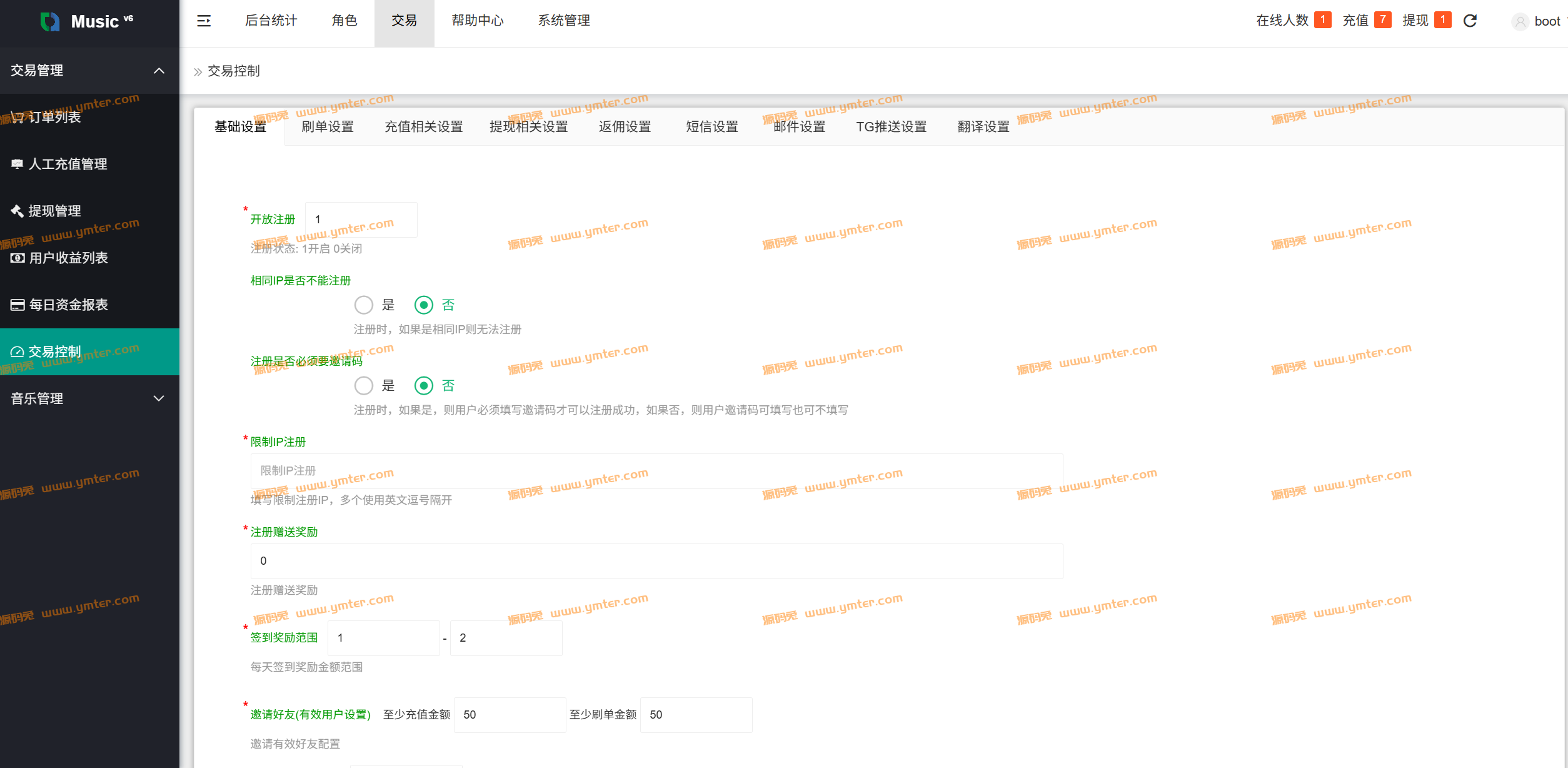Click the 限制IP注册 input field
Screen dimensions: 1568x768
tap(656, 471)
